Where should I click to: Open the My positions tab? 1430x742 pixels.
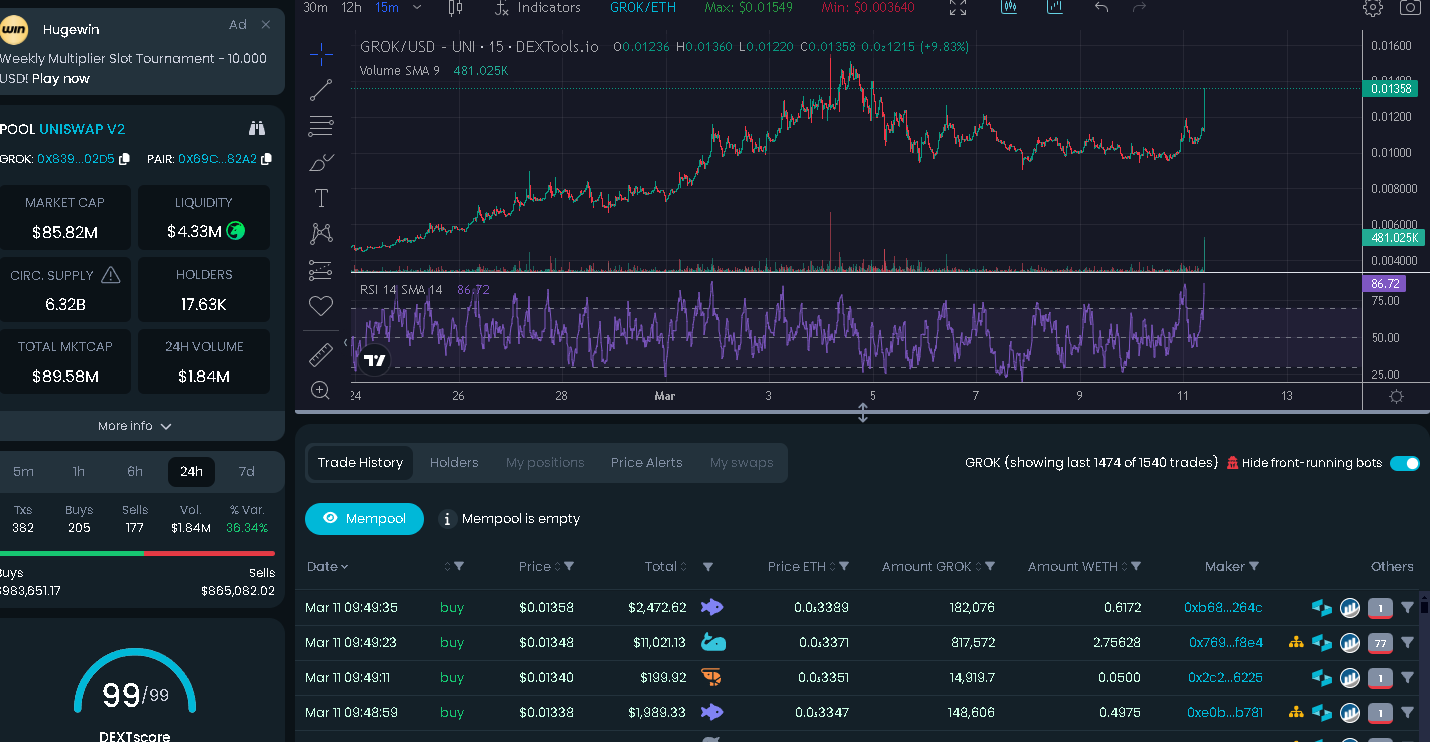click(x=545, y=462)
